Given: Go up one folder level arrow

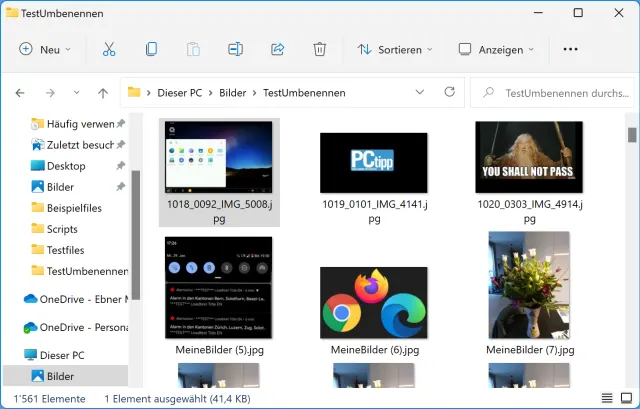Looking at the screenshot, I should 102,93.
